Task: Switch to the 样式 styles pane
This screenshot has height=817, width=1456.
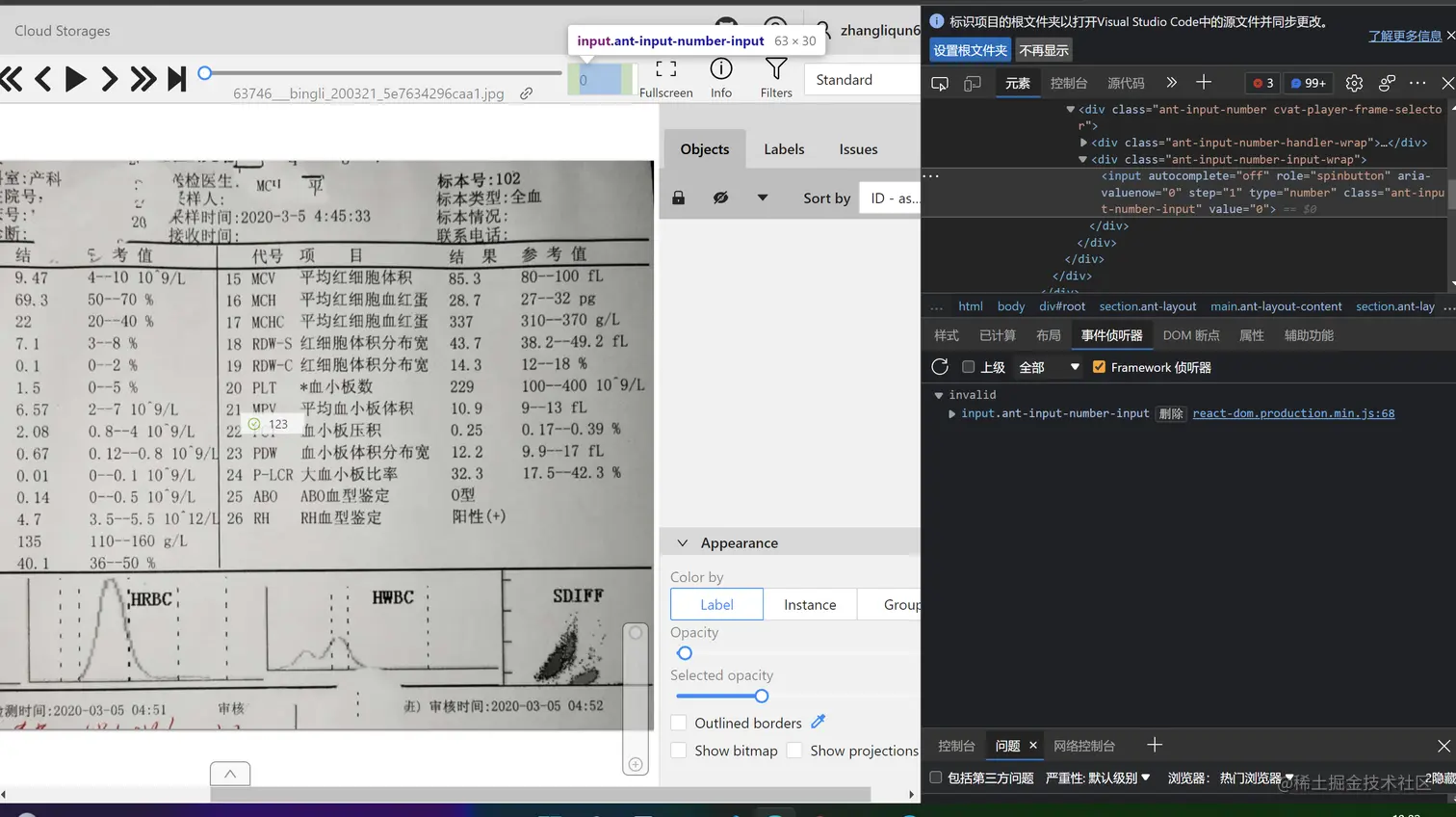Action: [x=947, y=335]
